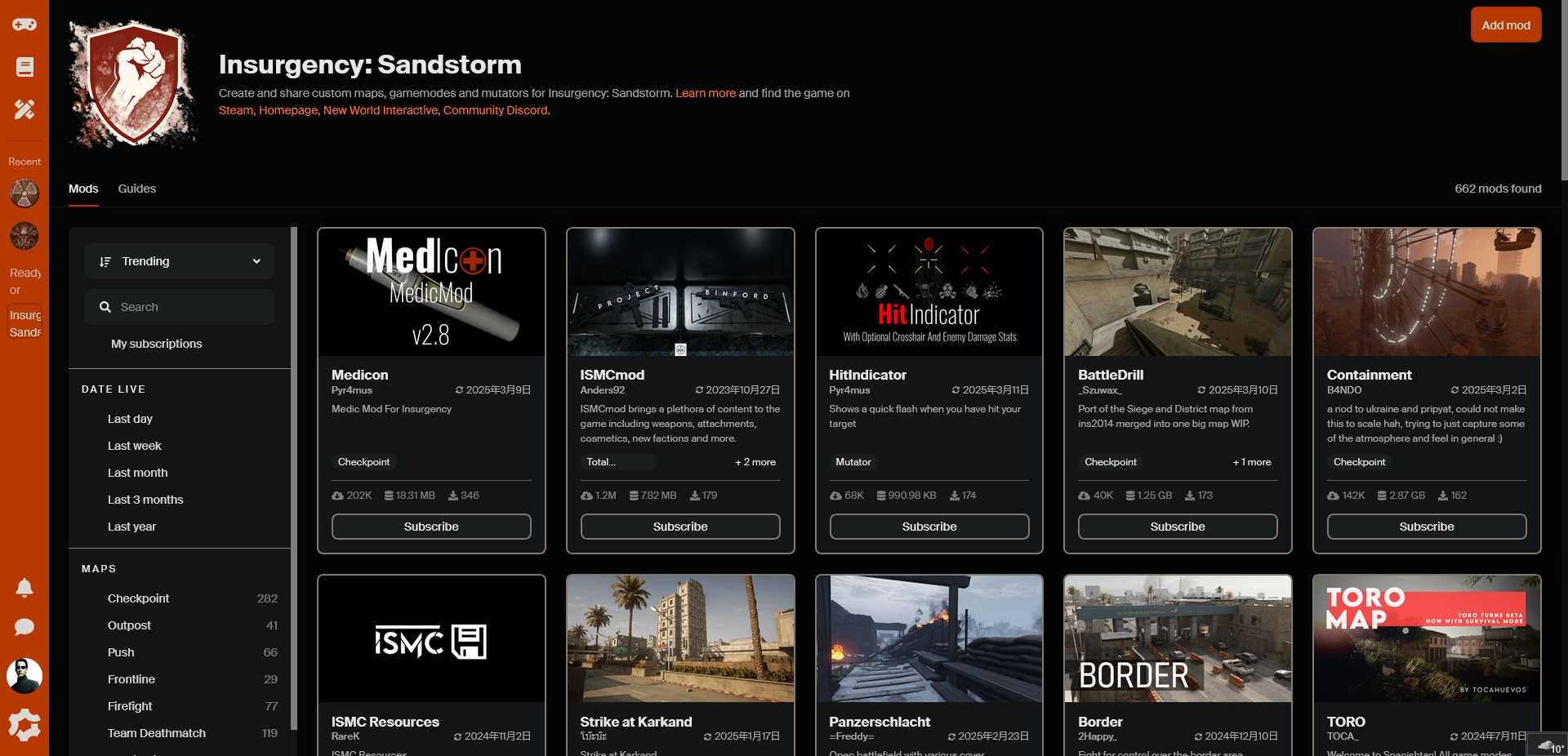Open the user profile avatar
The image size is (1568, 756).
pyautogui.click(x=24, y=676)
